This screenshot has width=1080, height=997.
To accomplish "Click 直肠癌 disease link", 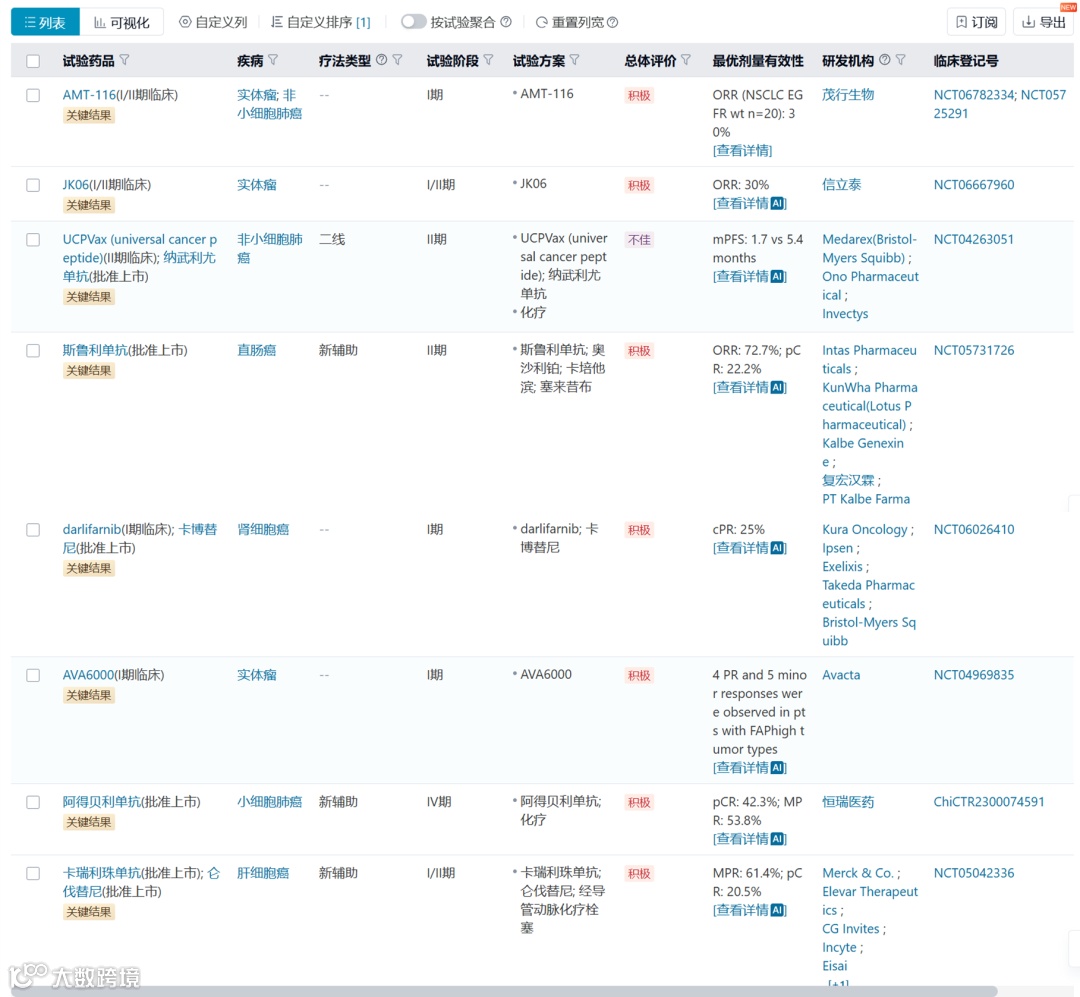I will [x=256, y=350].
